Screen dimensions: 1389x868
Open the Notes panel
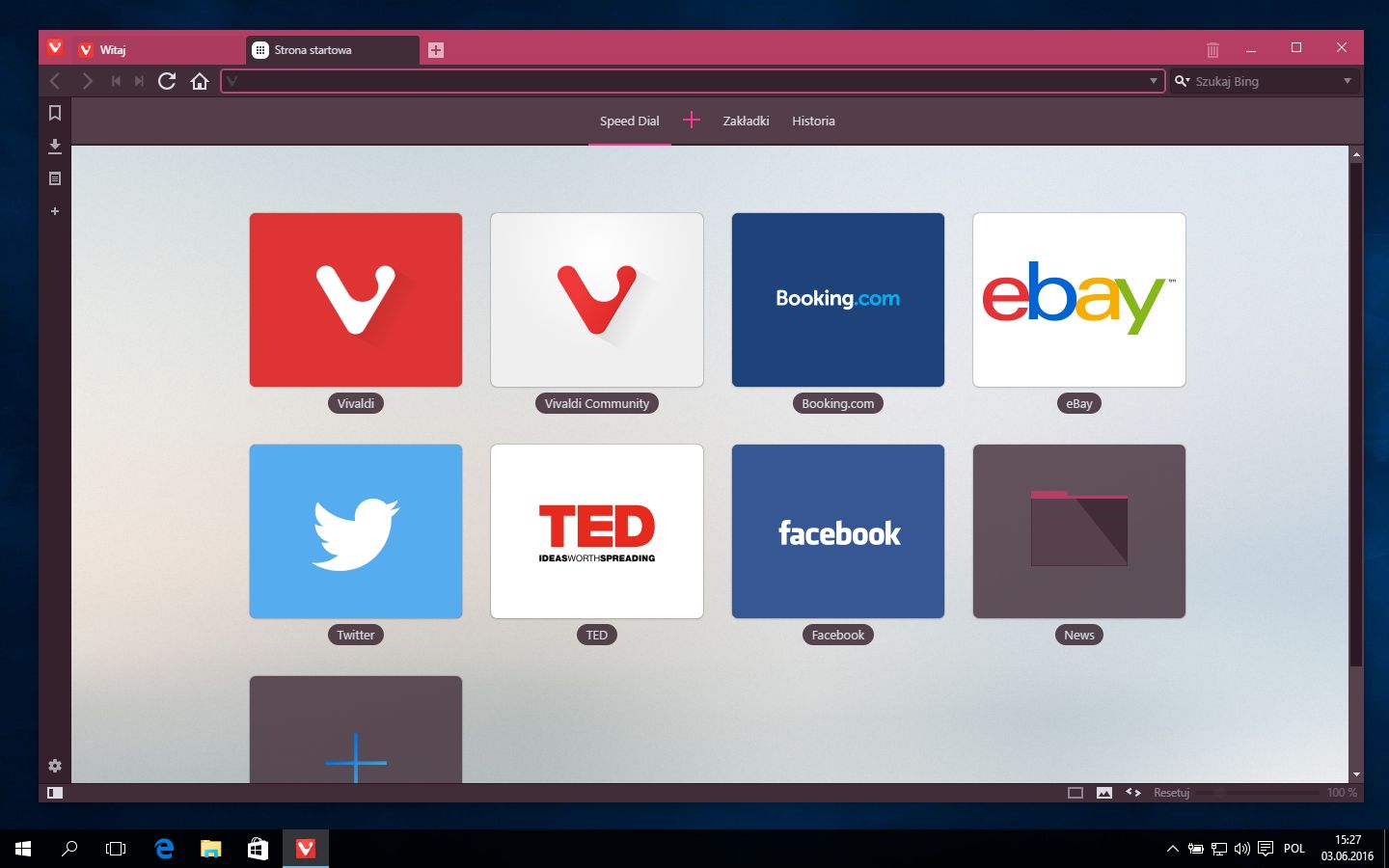[x=55, y=178]
